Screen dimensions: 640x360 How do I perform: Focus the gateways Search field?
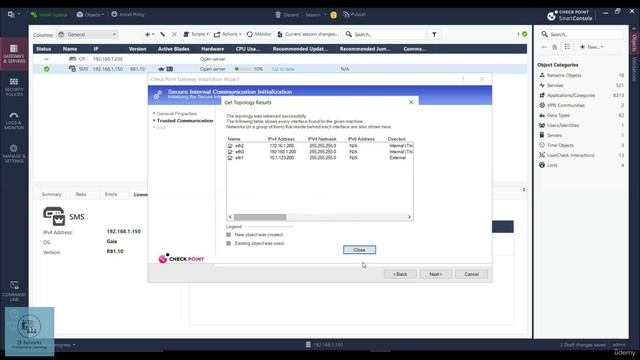coord(384,34)
